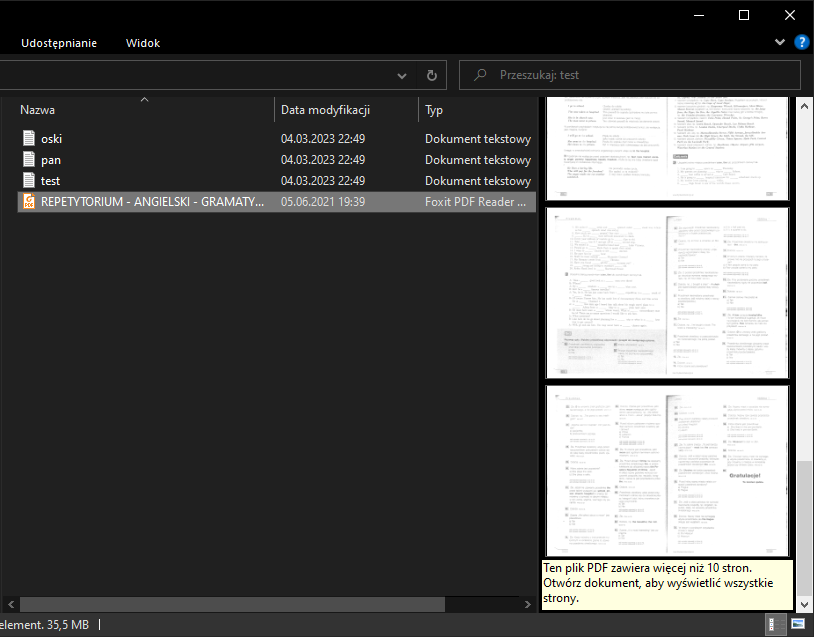Close the File Explorer window
This screenshot has width=814, height=637.
(x=790, y=15)
